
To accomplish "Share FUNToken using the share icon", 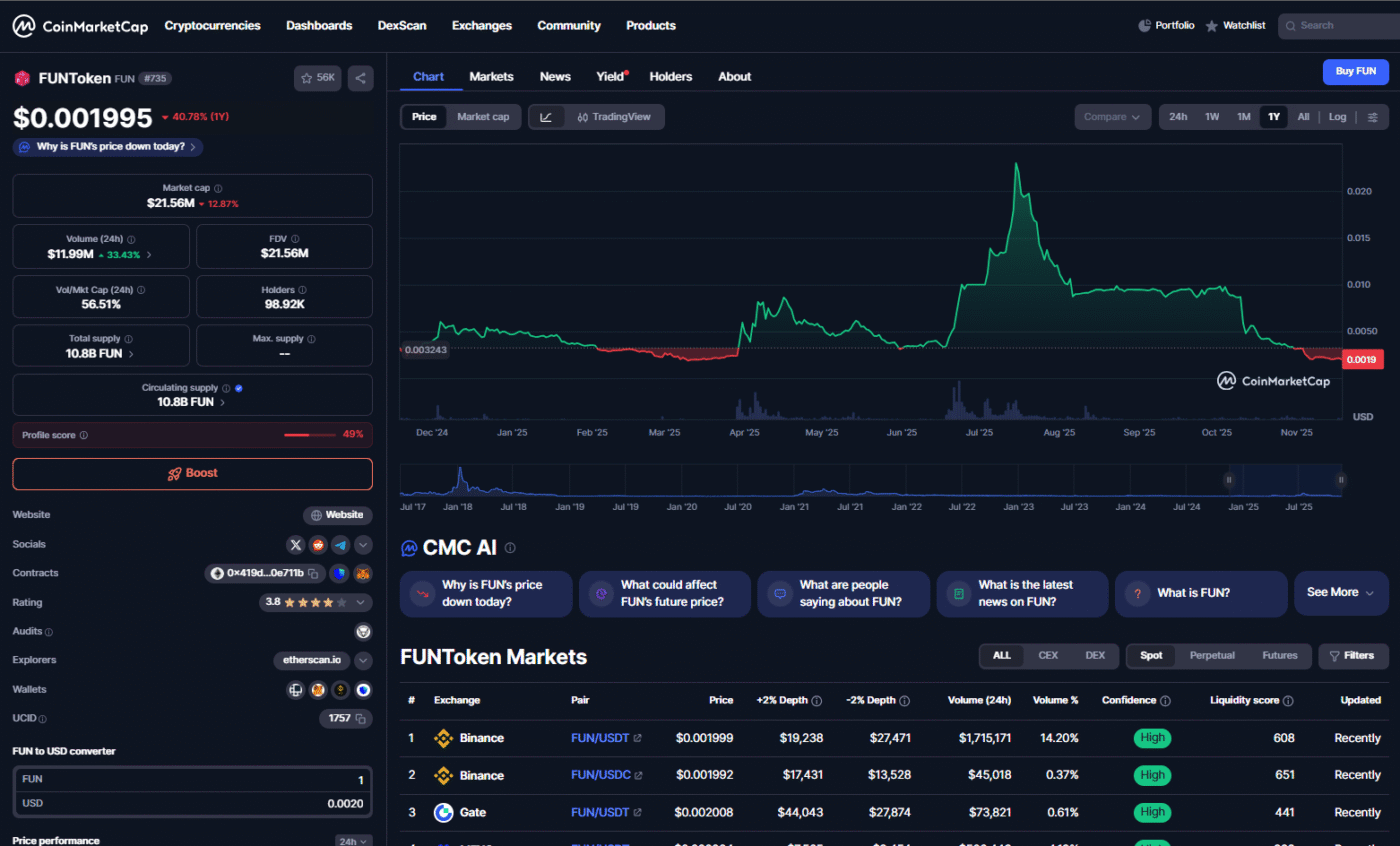I will click(x=360, y=78).
